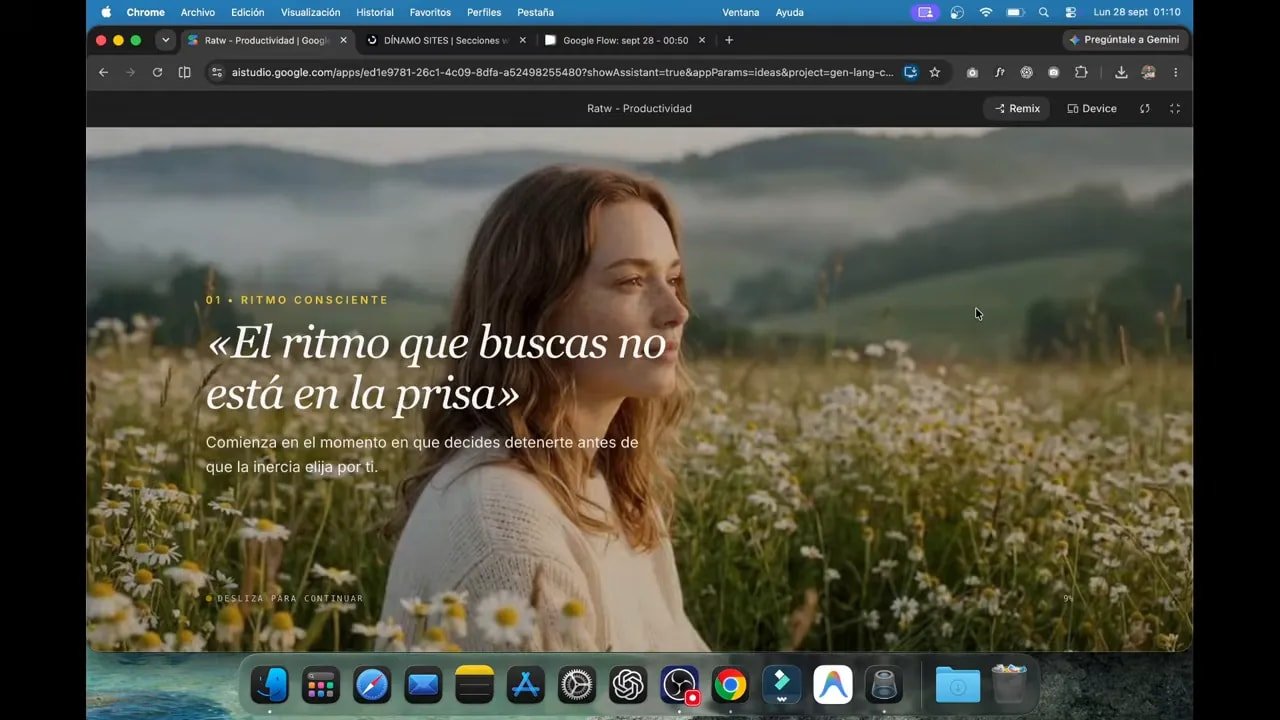Viewport: 1280px width, 720px height.
Task: Reload the app preview via refresh icon
Action: [1145, 108]
